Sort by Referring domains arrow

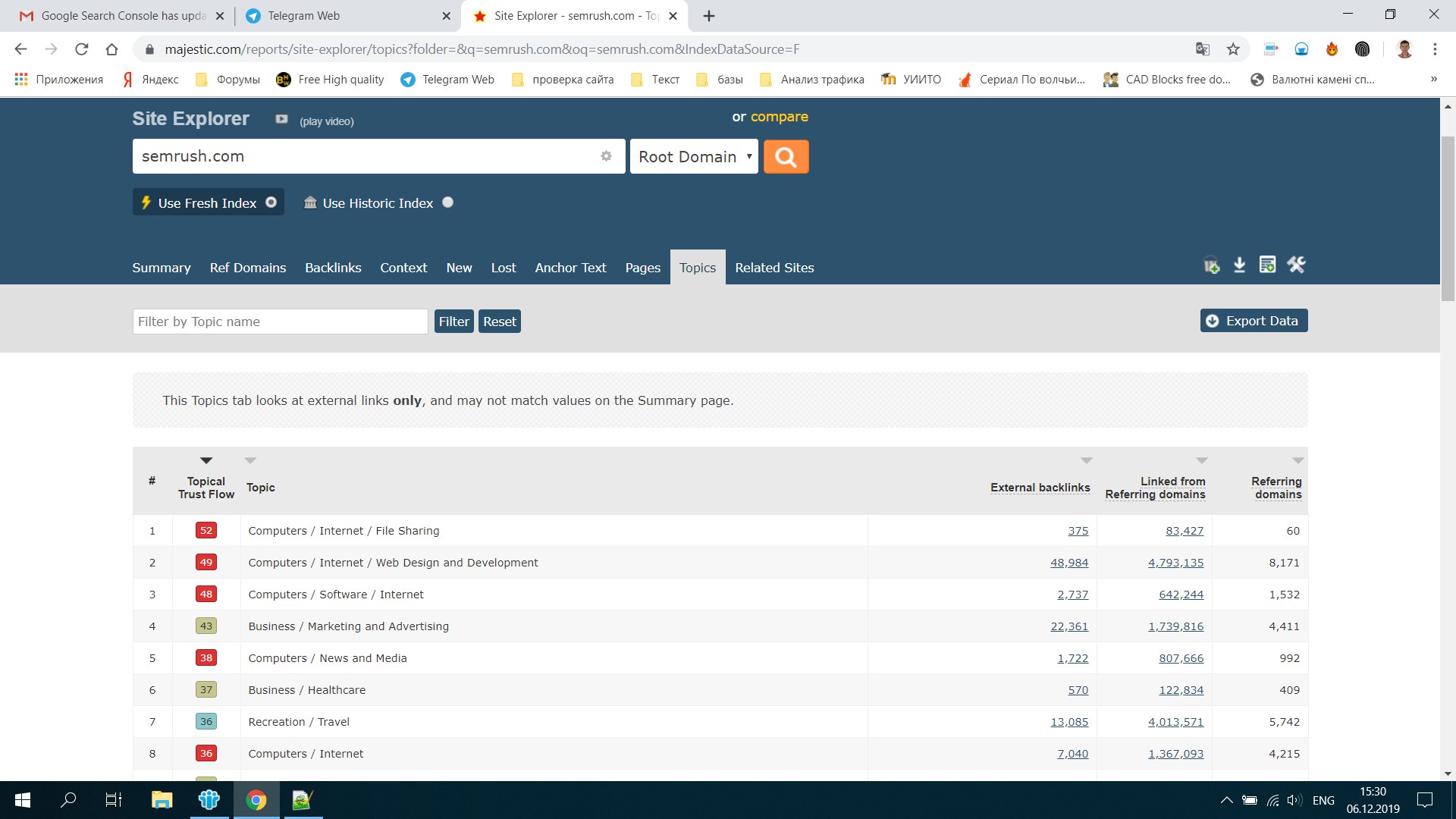coord(1298,460)
